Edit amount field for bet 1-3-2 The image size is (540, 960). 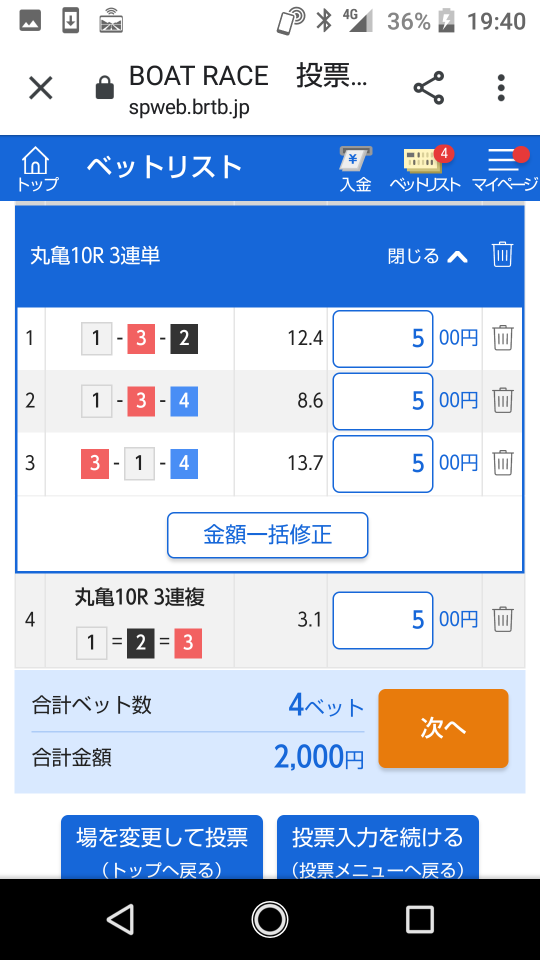pyautogui.click(x=383, y=339)
